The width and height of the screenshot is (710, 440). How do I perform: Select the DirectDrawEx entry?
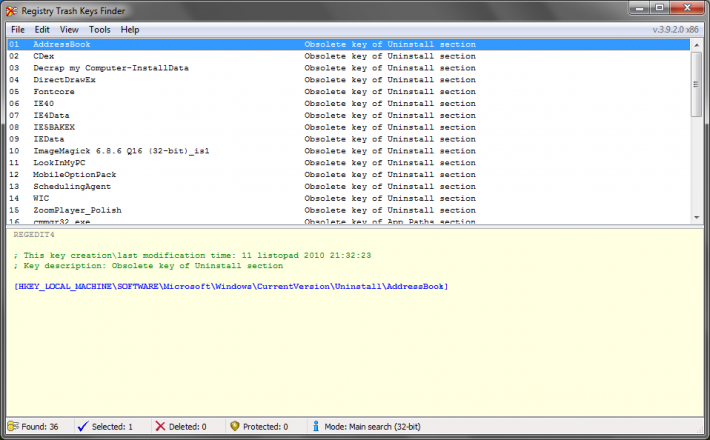[349, 80]
